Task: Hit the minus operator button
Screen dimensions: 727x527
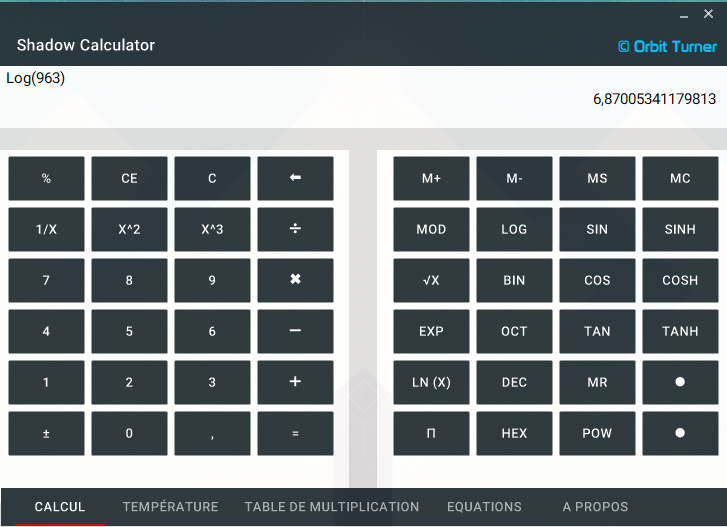Action: (x=295, y=331)
